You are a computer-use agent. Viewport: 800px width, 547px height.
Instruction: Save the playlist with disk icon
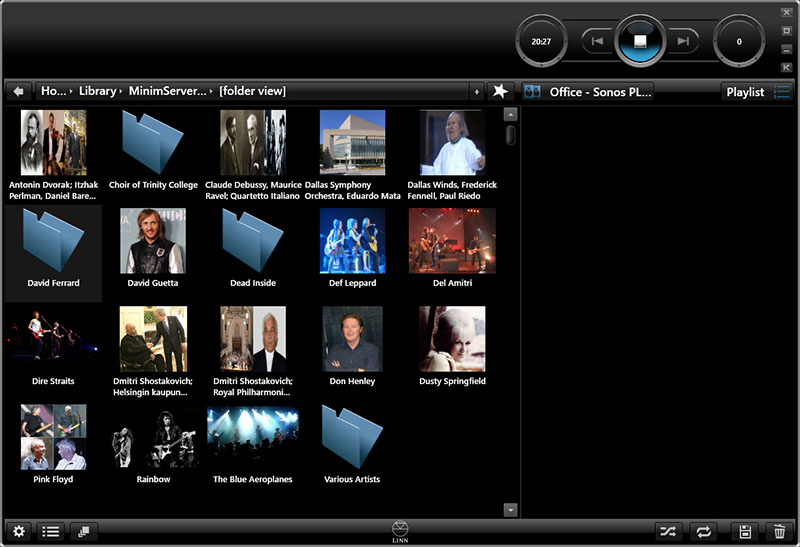[x=745, y=532]
